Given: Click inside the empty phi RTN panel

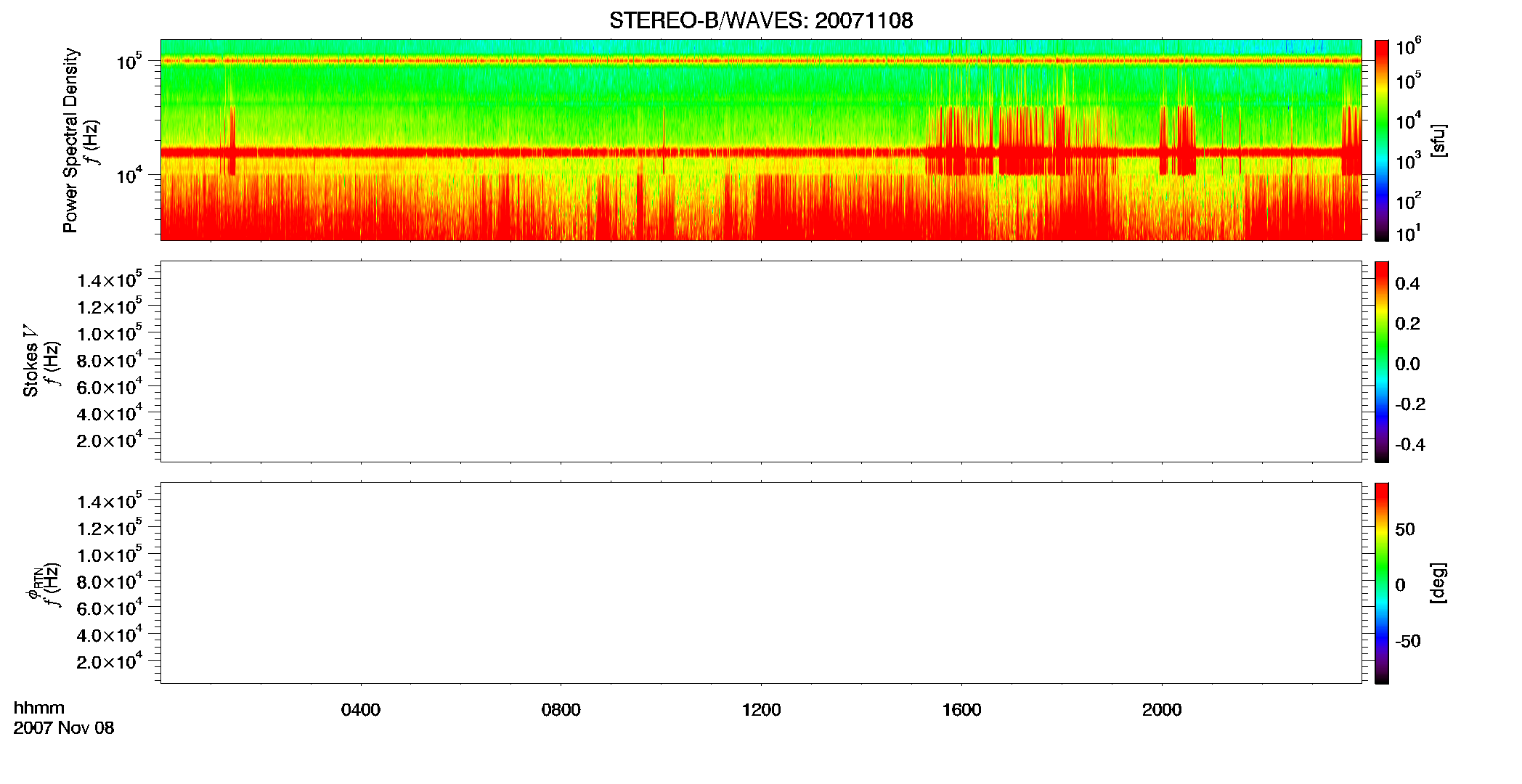Looking at the screenshot, I should tap(761, 583).
